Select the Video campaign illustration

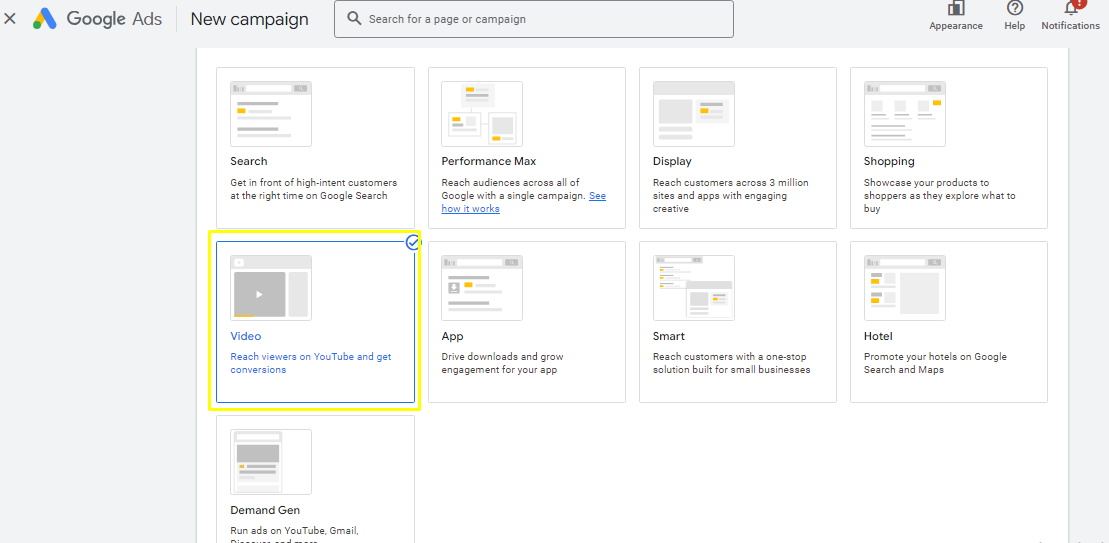coord(271,288)
